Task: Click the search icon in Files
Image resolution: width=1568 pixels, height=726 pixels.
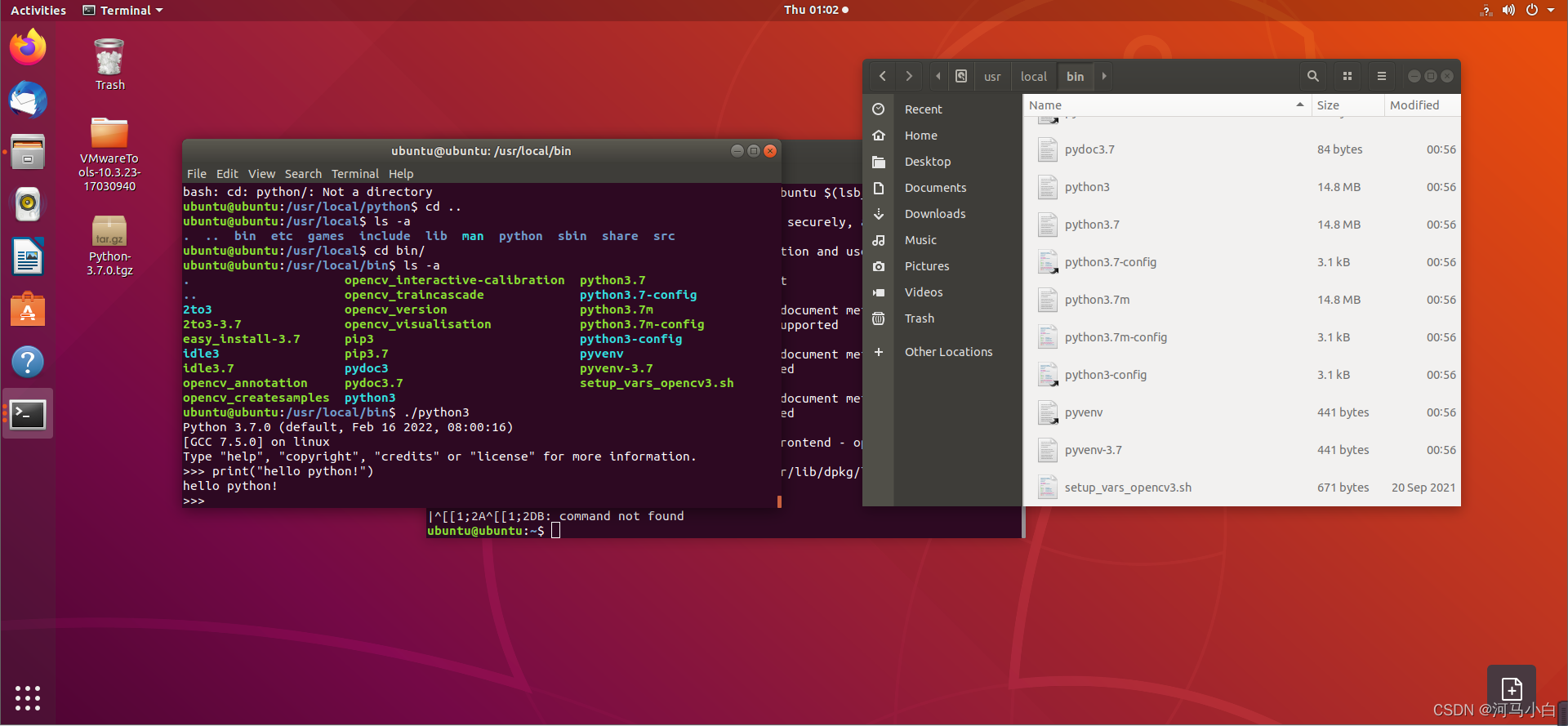Action: pos(1312,76)
